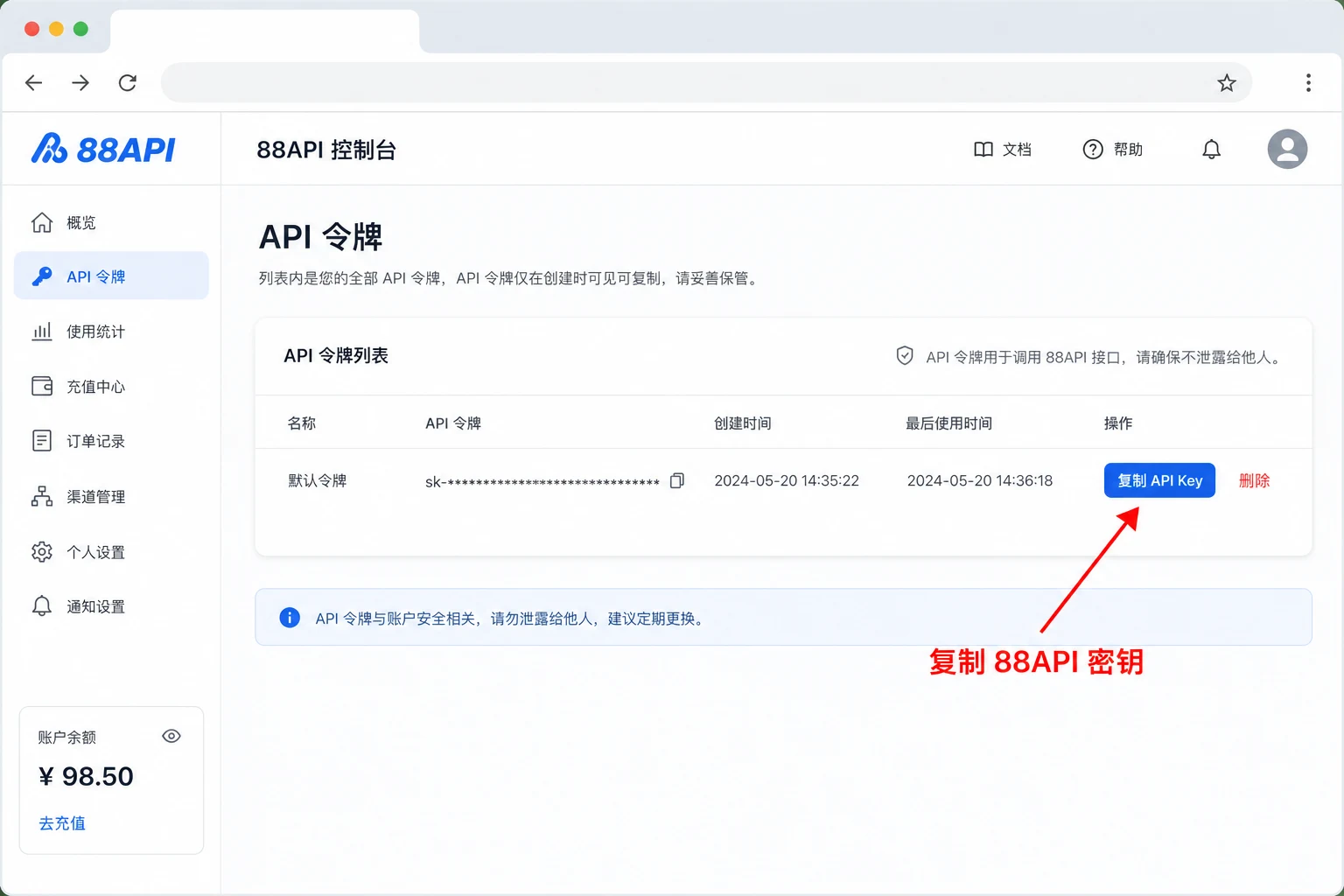1344x896 pixels.
Task: Go to 充值中心 in the sidebar
Action: point(111,386)
